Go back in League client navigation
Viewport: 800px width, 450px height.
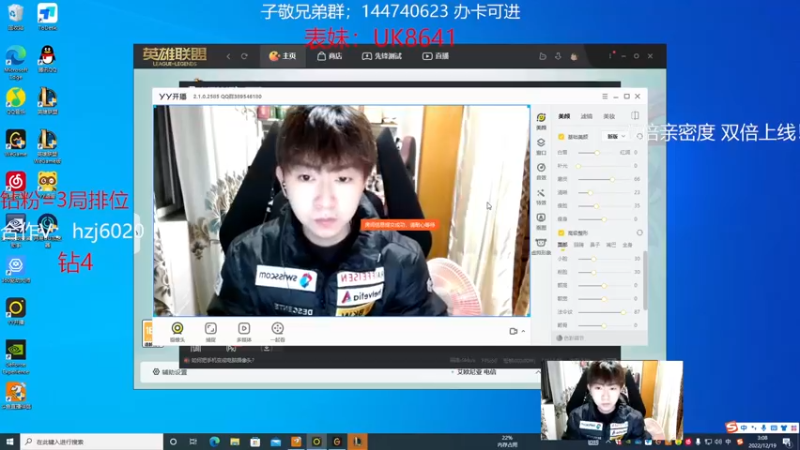pos(229,56)
